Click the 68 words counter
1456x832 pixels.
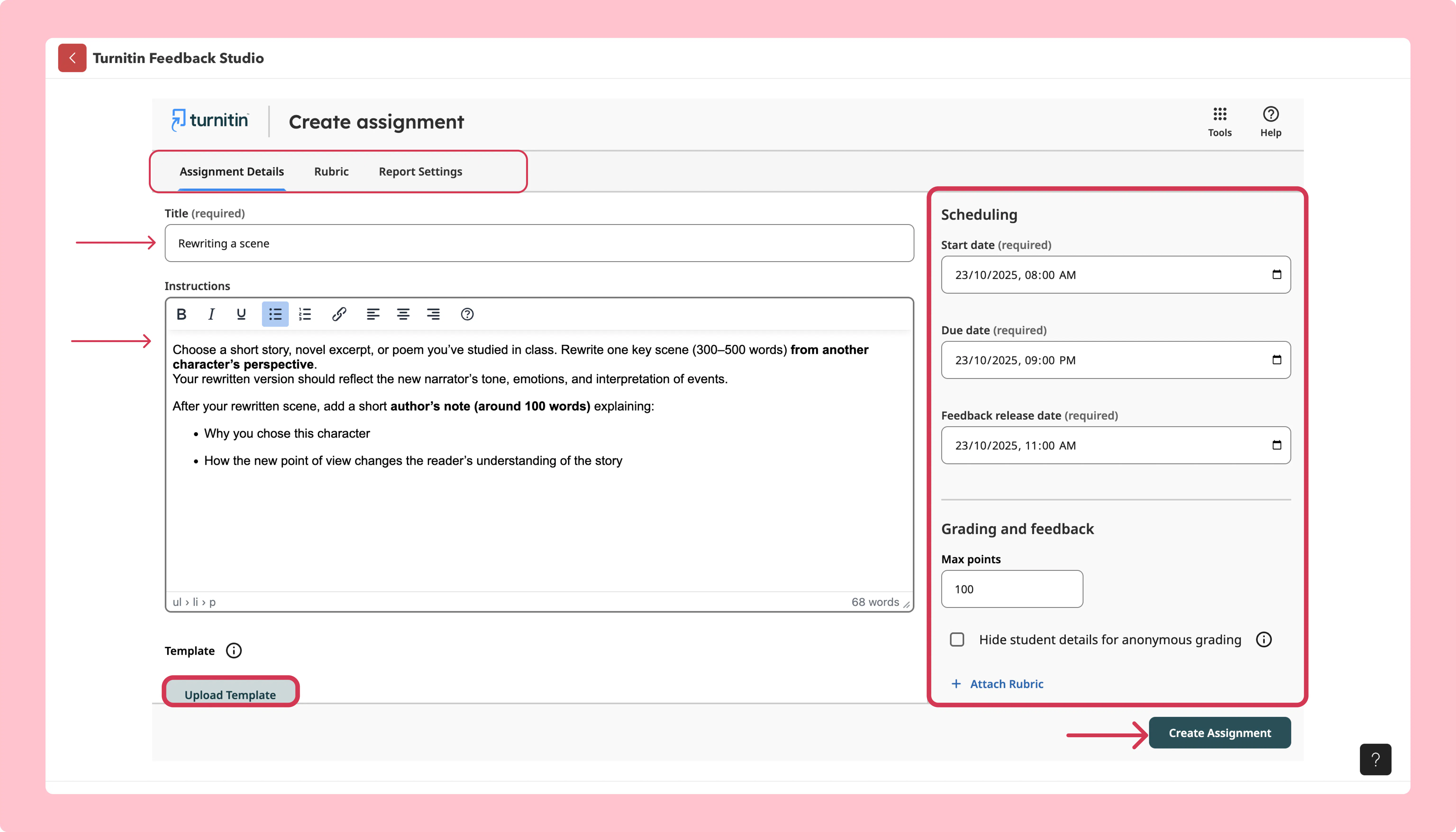pos(875,602)
